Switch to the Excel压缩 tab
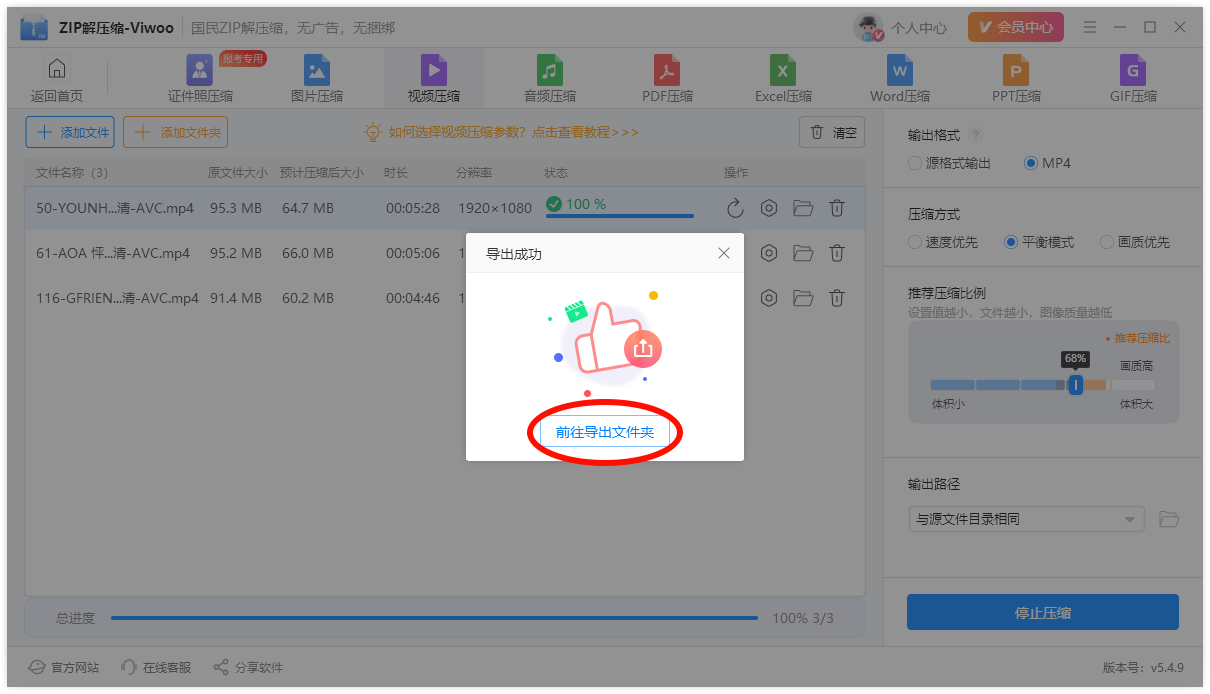This screenshot has height=694, width=1210. point(783,79)
